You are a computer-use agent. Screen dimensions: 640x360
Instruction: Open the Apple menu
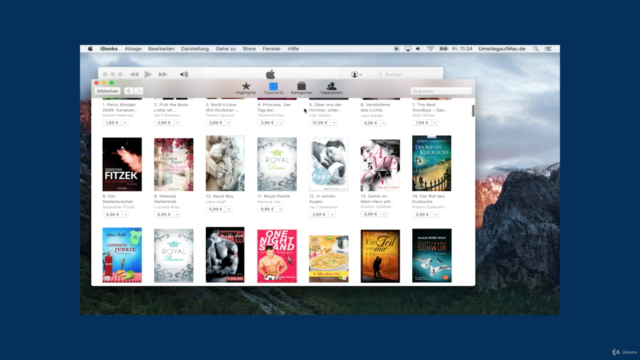pyautogui.click(x=90, y=49)
